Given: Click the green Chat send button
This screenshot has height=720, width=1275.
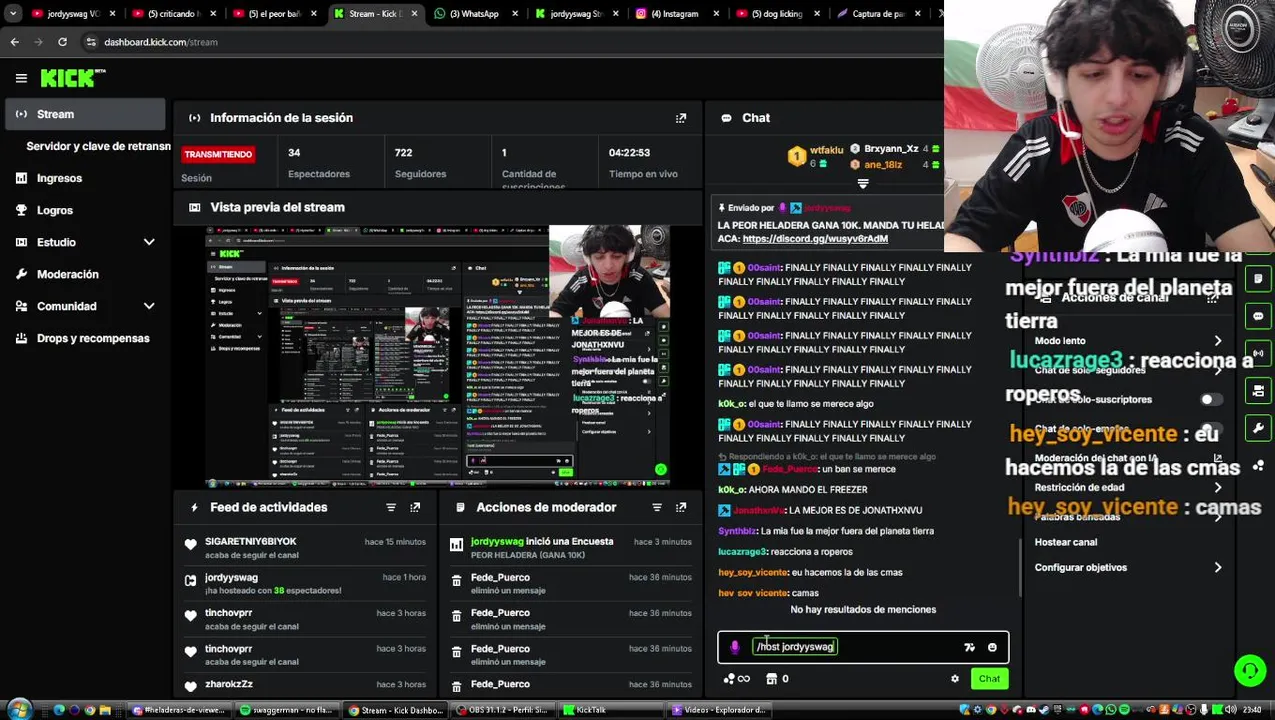Looking at the screenshot, I should coord(989,679).
